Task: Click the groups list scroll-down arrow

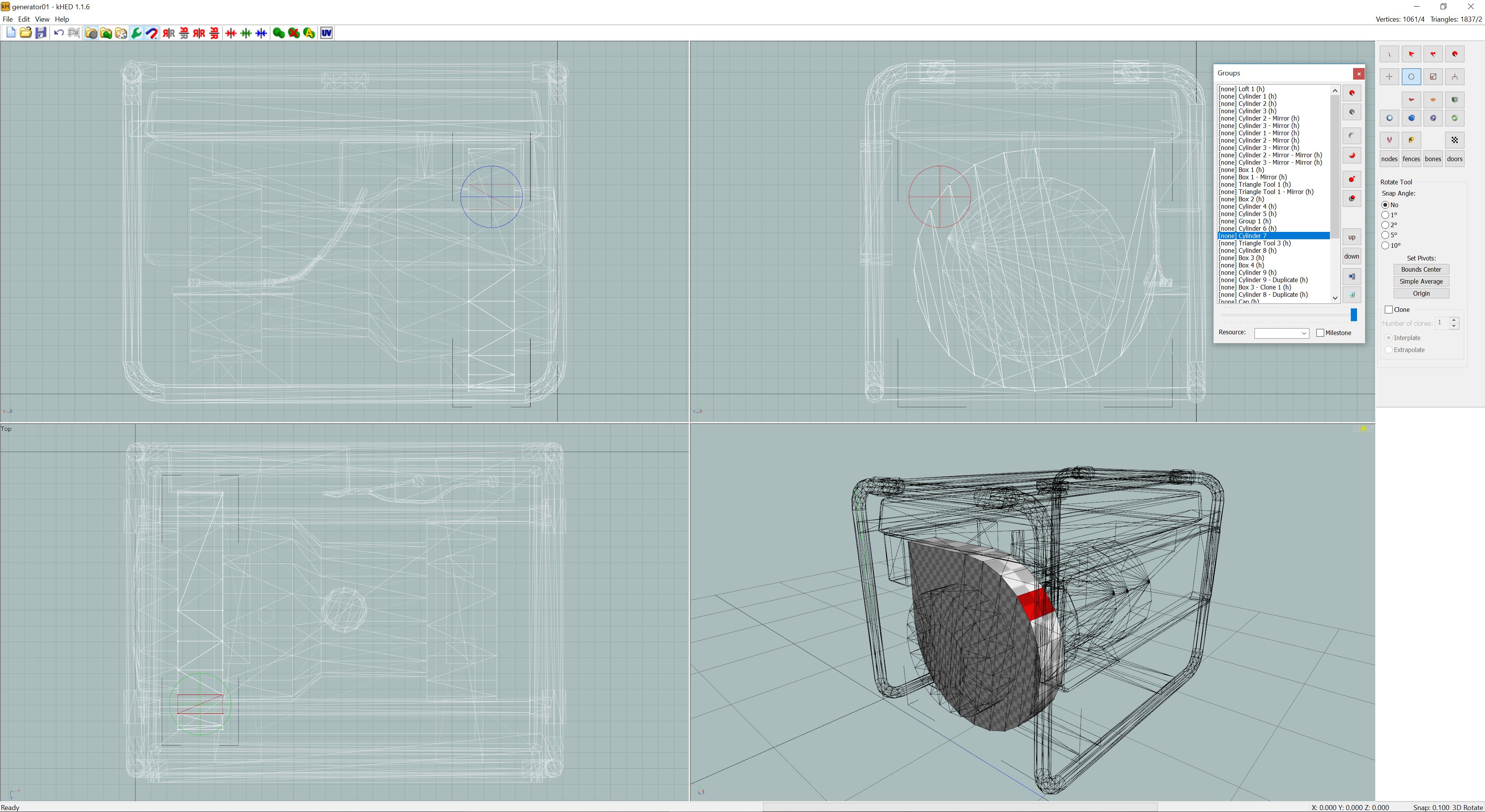Action: [x=1335, y=298]
